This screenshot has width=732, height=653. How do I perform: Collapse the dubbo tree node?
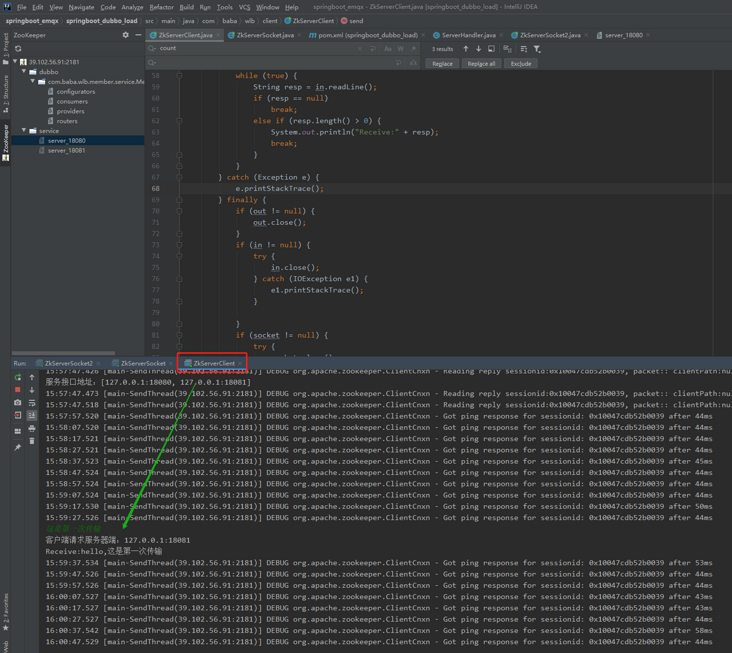tap(24, 72)
